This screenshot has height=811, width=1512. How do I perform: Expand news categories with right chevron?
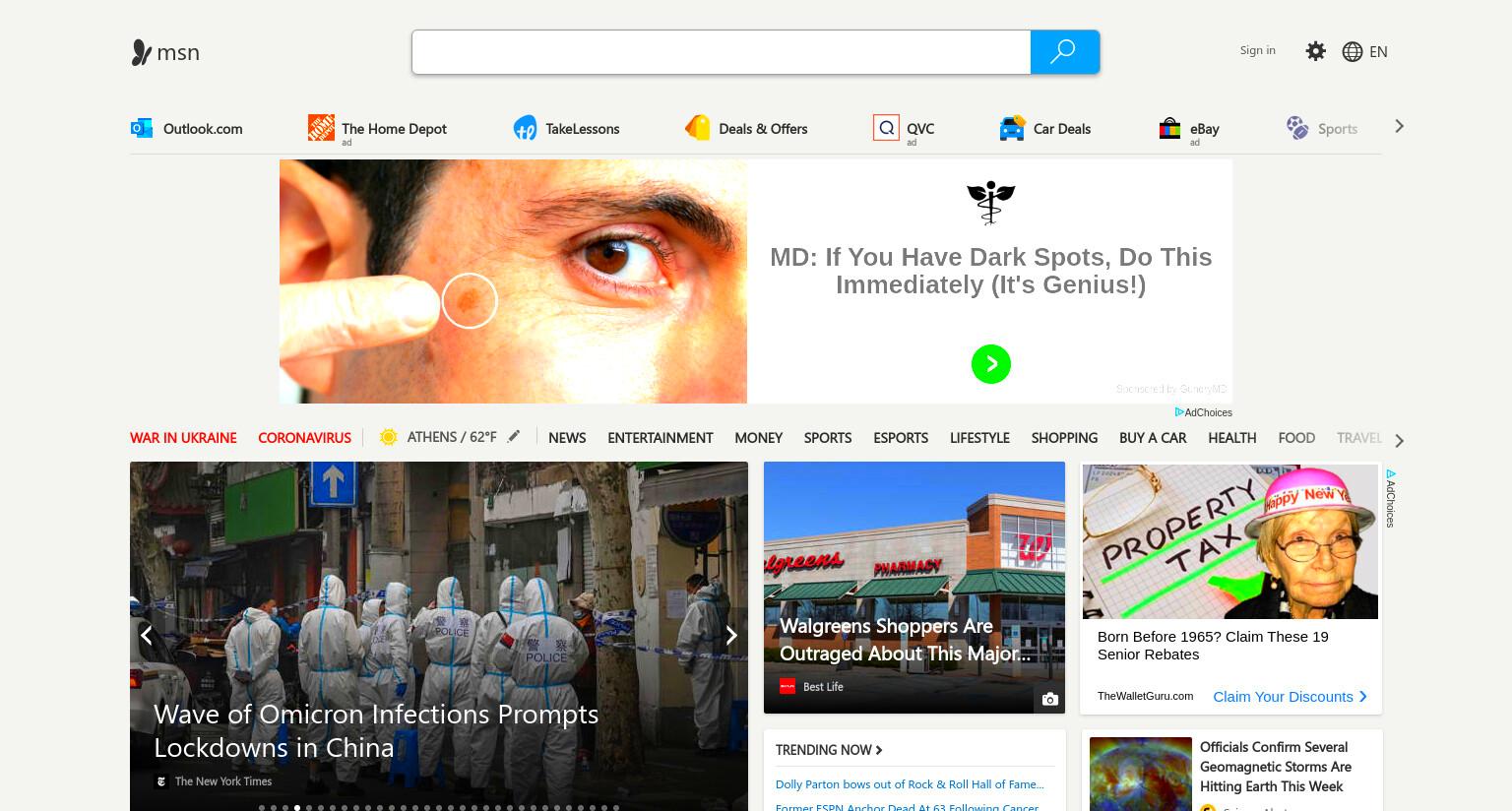click(x=1399, y=440)
